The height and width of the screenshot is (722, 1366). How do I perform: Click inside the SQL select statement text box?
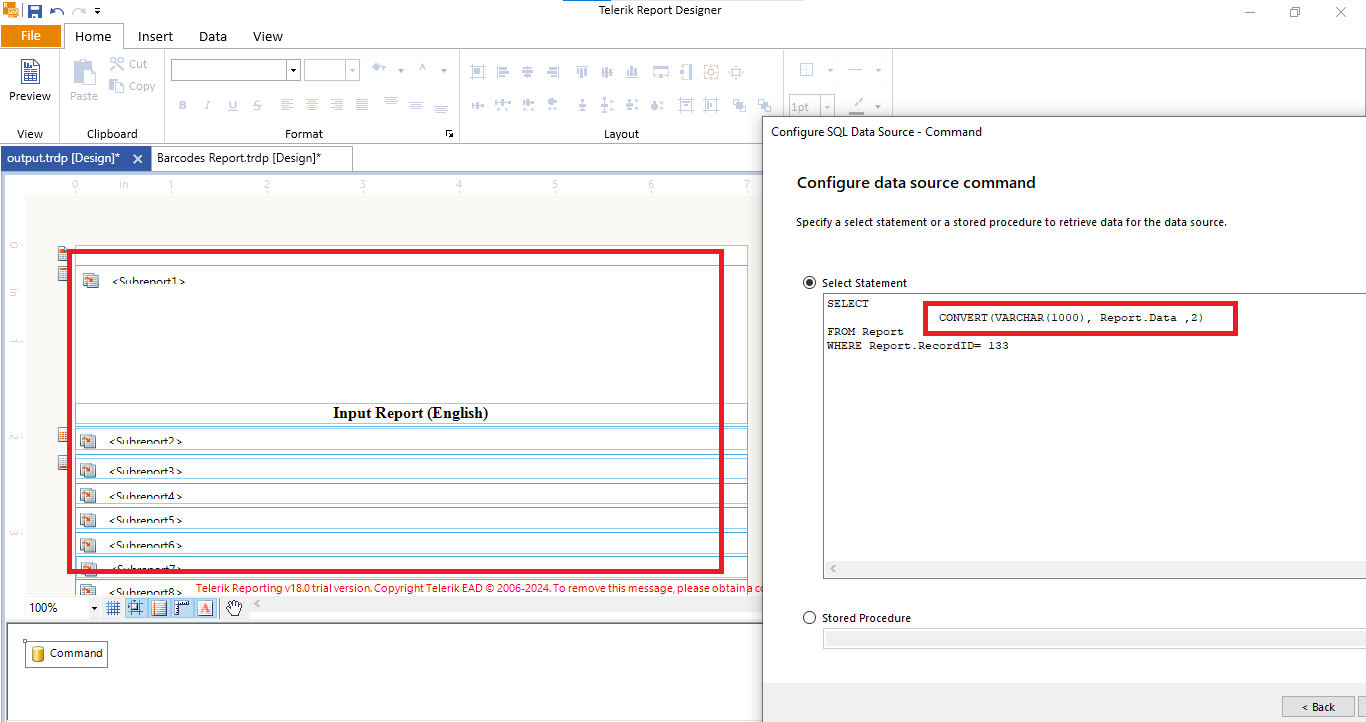(1090, 450)
